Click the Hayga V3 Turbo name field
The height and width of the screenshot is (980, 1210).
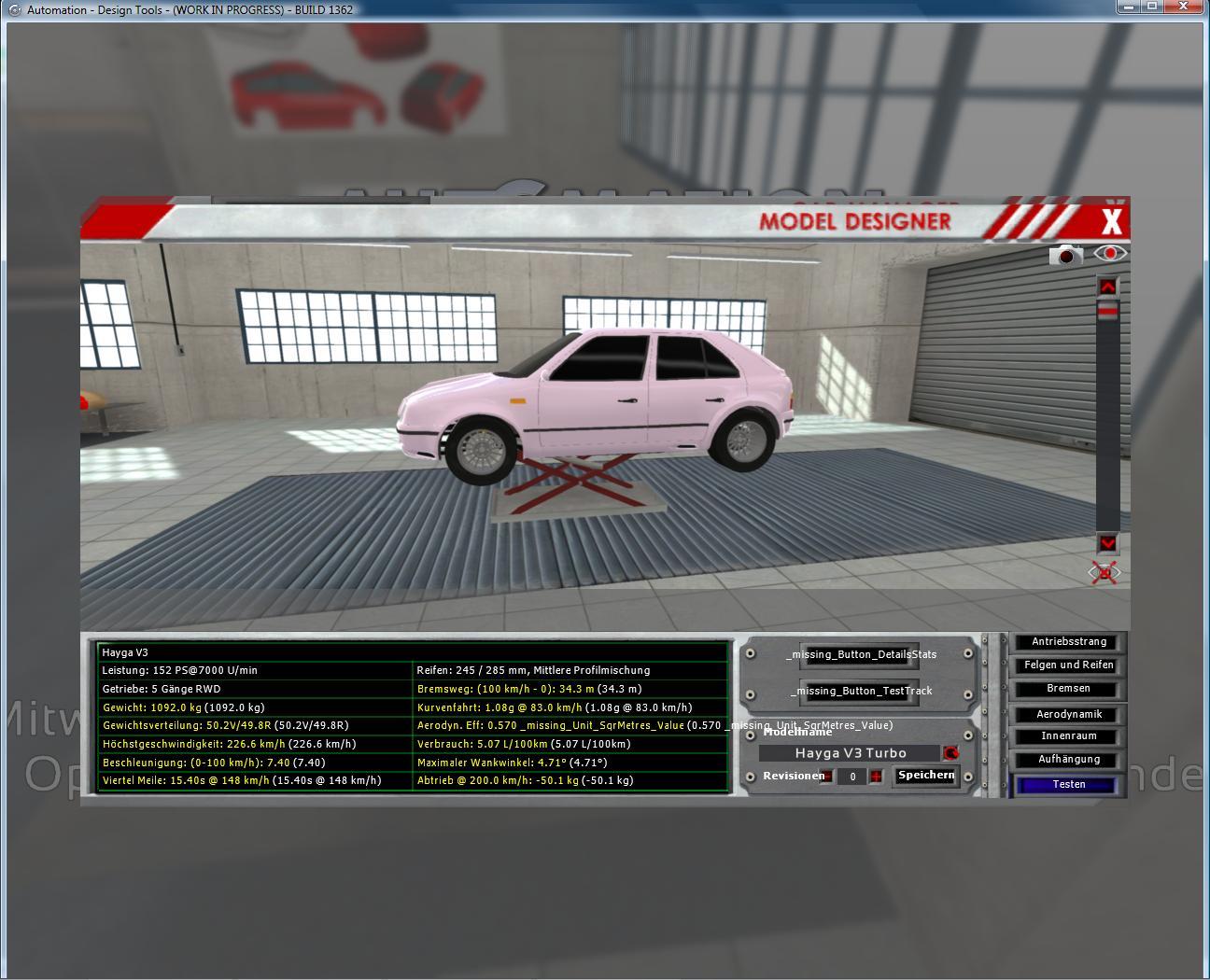pos(850,753)
